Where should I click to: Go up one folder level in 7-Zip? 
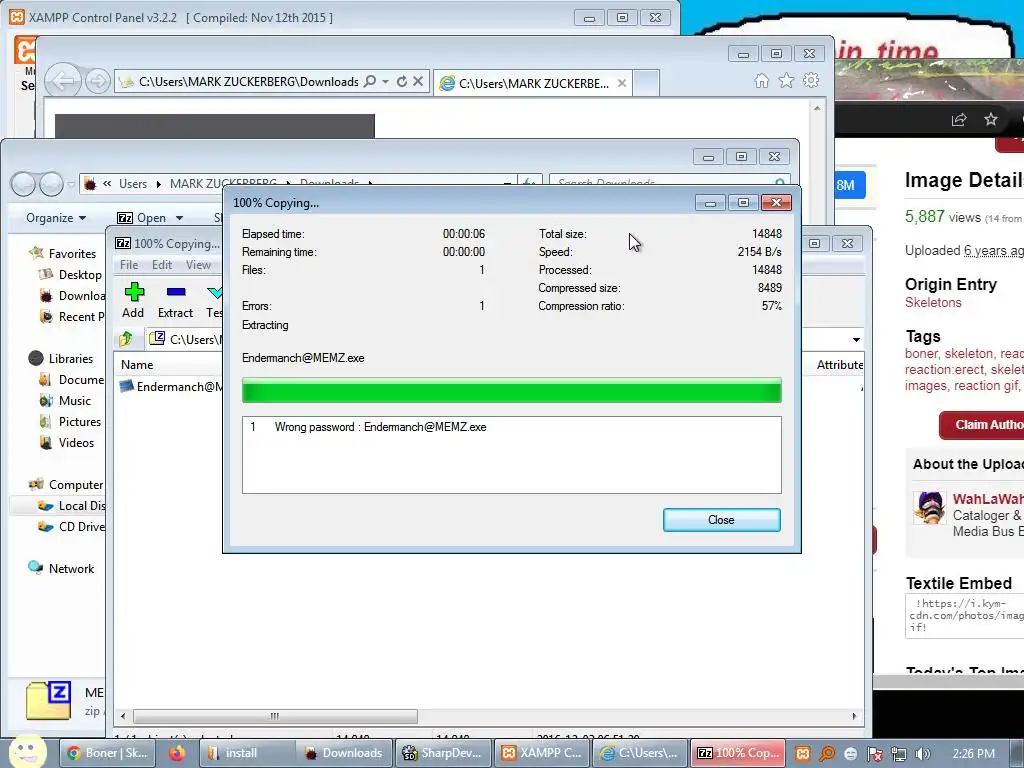pyautogui.click(x=126, y=339)
